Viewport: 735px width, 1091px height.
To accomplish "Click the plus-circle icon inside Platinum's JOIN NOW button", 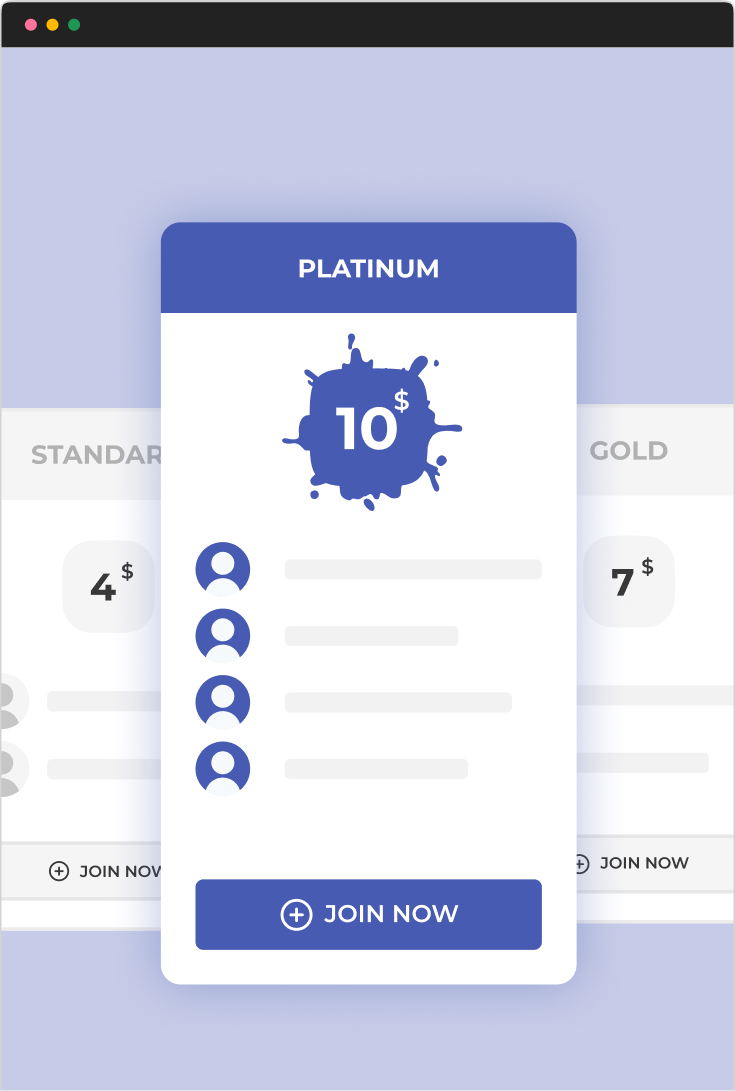I will click(294, 913).
